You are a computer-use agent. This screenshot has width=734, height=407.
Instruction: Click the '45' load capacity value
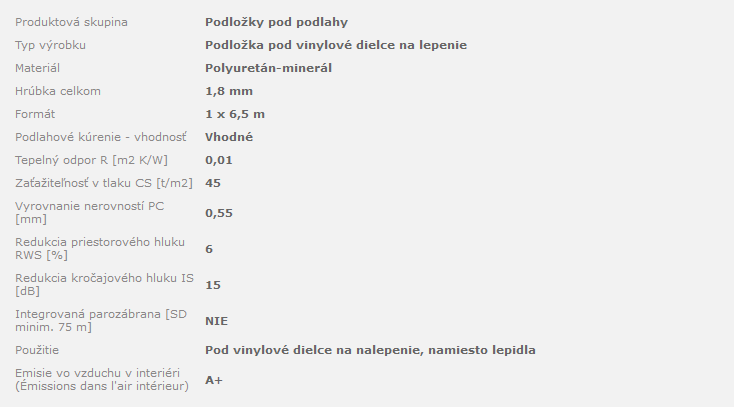[x=213, y=183]
